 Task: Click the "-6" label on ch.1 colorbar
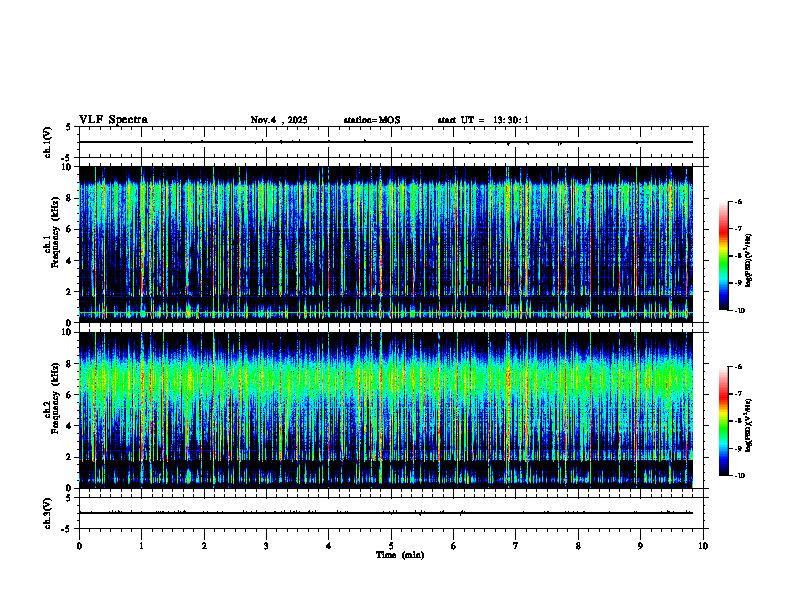738,202
